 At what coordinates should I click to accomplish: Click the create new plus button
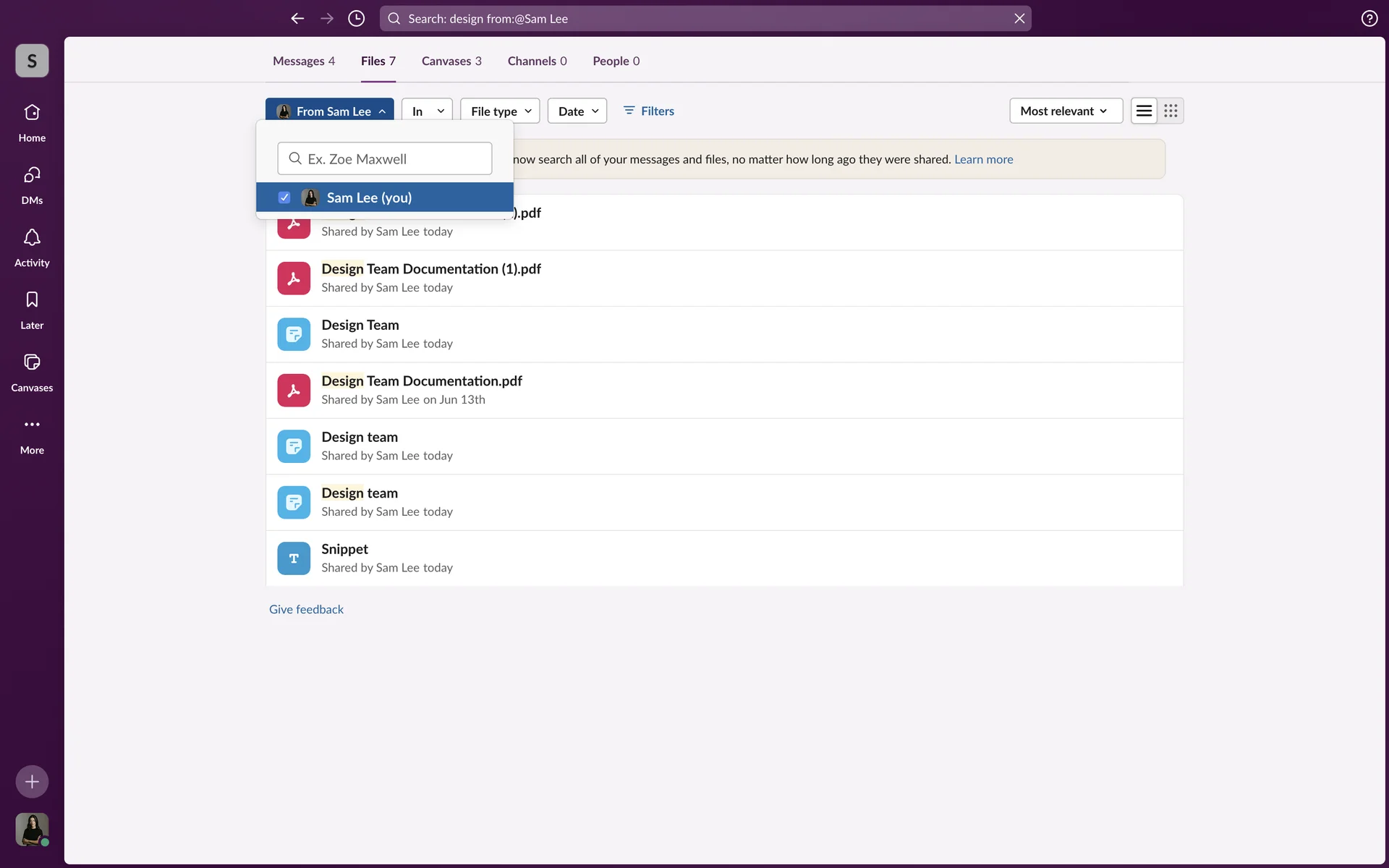[x=32, y=781]
